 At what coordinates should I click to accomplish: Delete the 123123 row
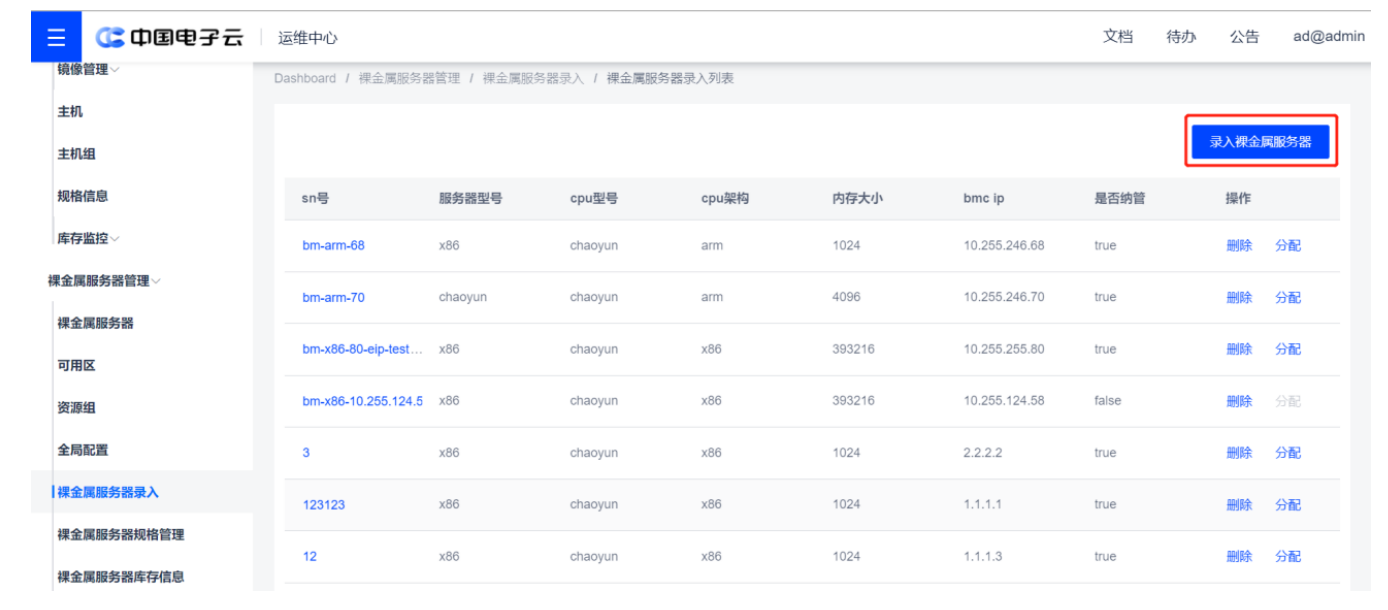pos(1239,505)
